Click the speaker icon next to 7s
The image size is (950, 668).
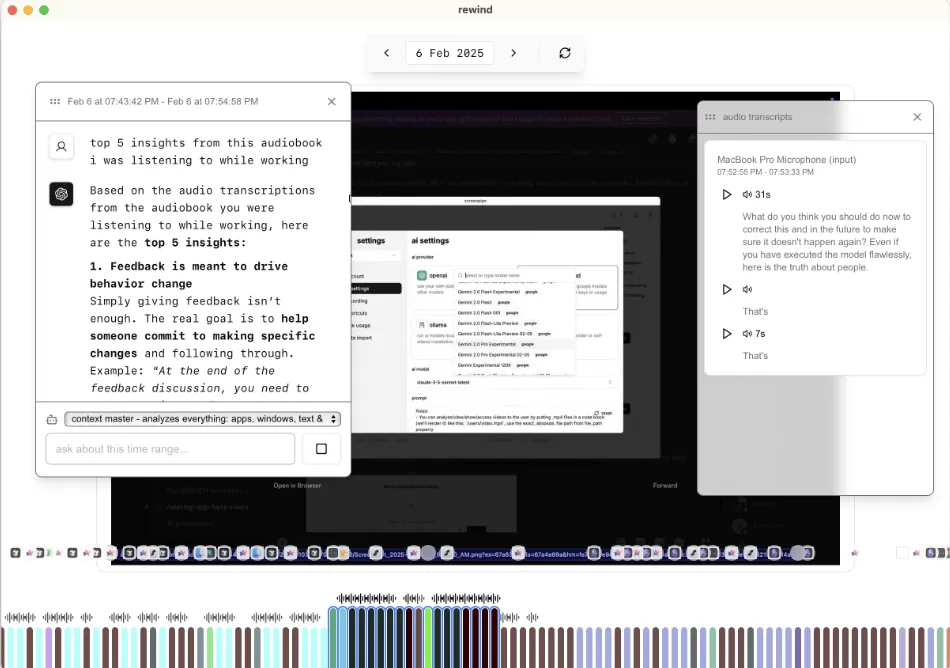tap(747, 334)
